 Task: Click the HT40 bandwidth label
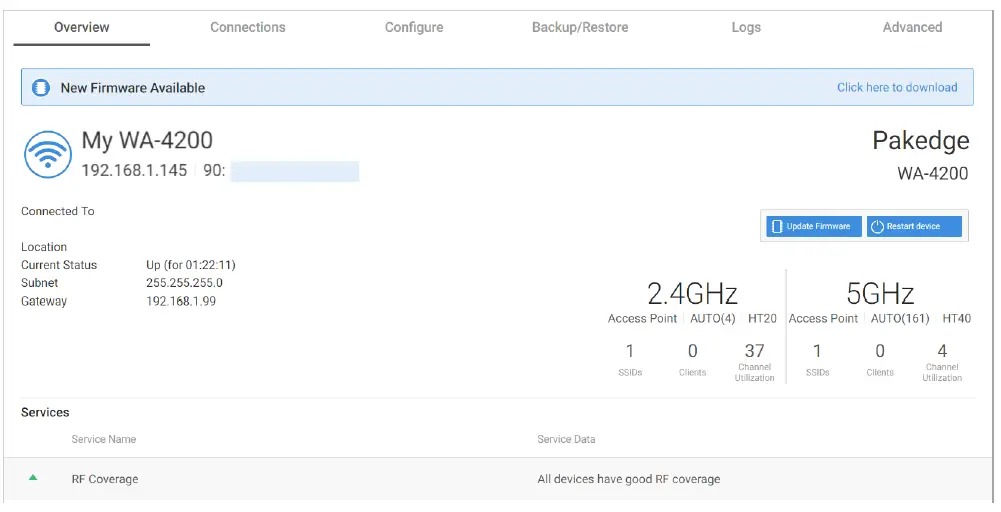[x=956, y=319]
